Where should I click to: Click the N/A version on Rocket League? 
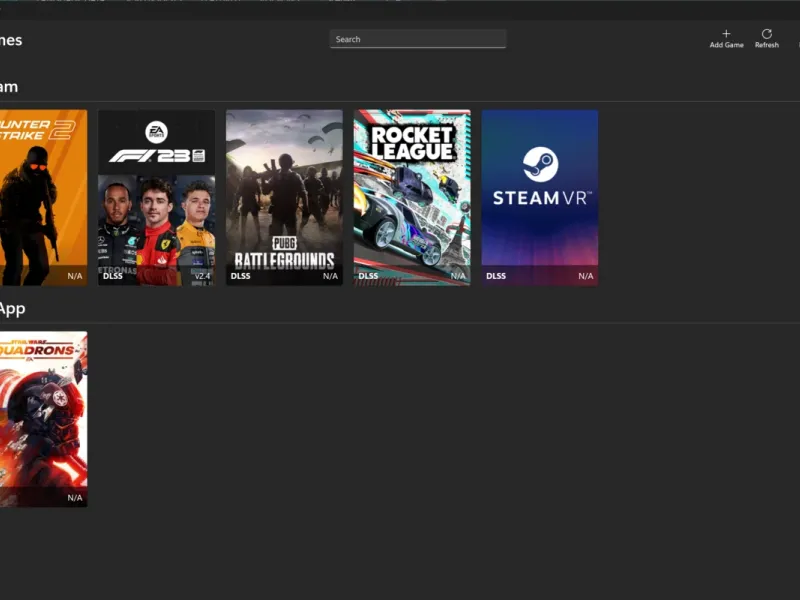point(458,276)
